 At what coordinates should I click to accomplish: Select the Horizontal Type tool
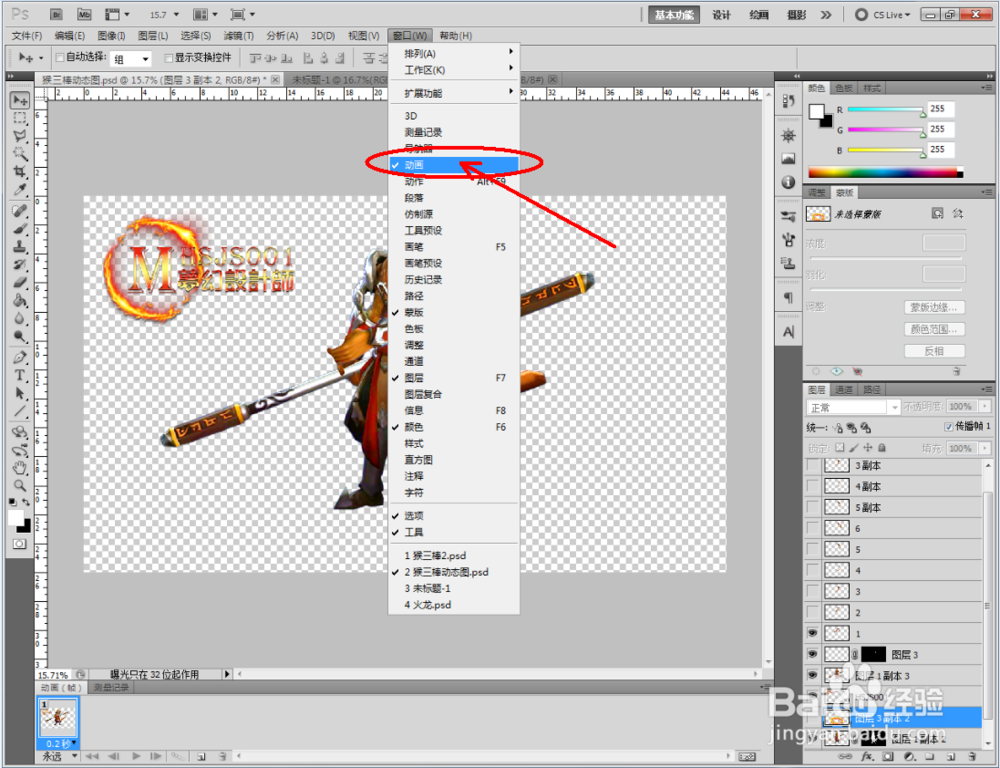pos(20,376)
